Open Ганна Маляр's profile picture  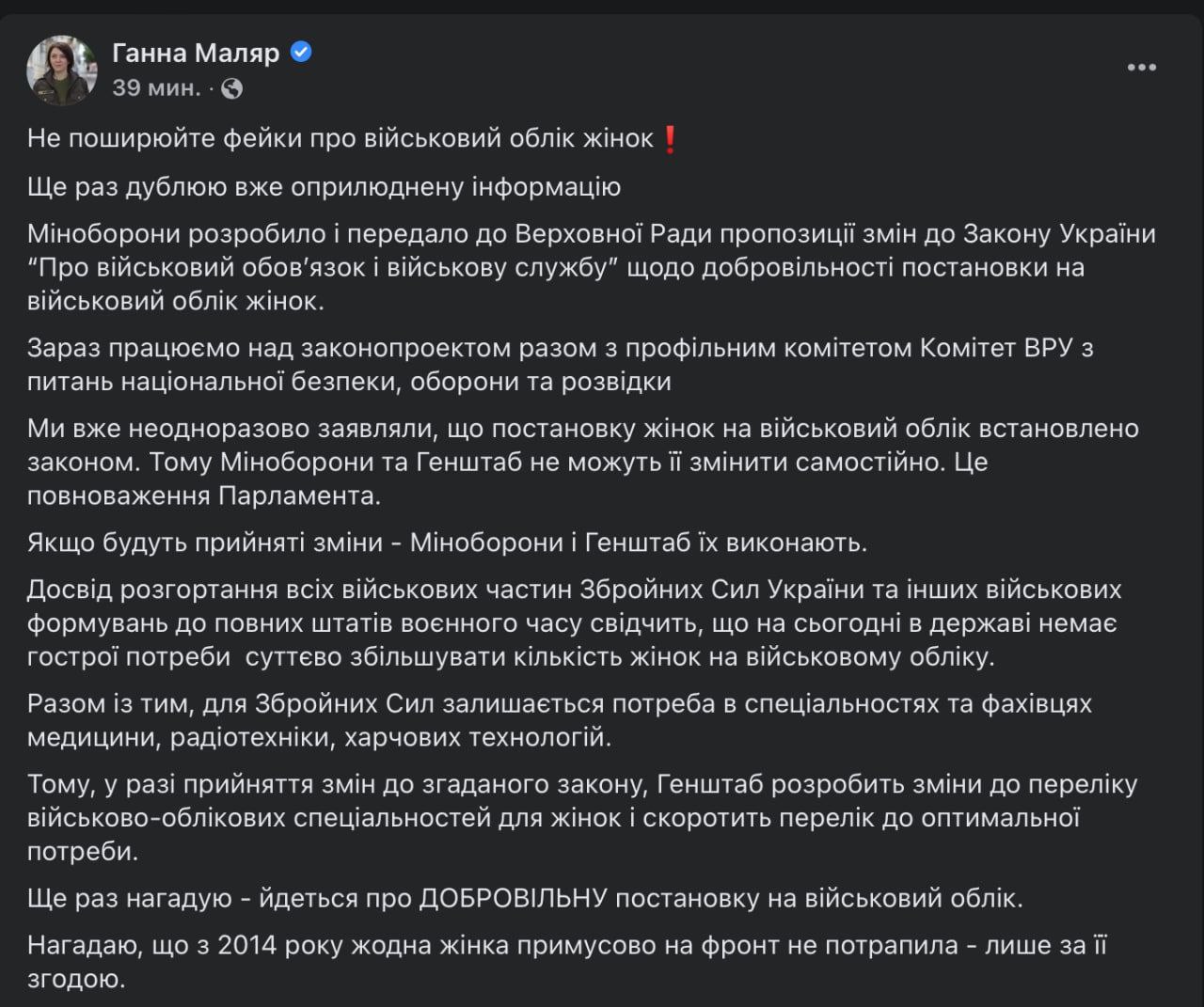tap(62, 71)
